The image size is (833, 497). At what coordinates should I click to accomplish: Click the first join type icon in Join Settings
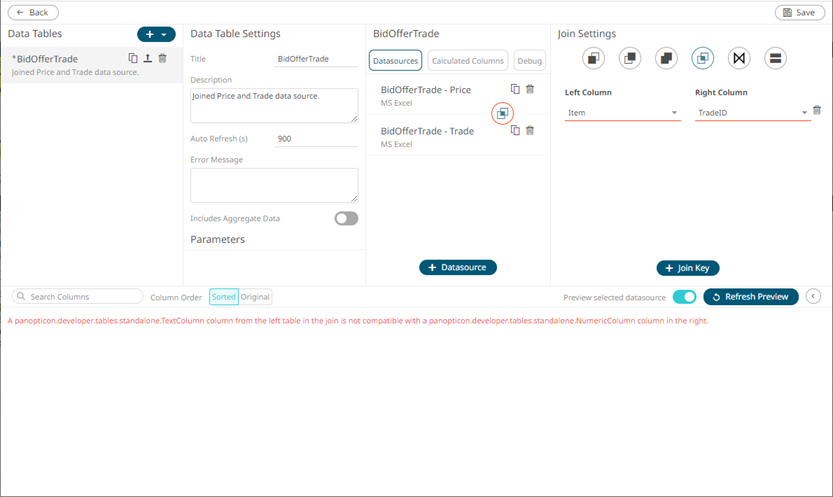[594, 58]
